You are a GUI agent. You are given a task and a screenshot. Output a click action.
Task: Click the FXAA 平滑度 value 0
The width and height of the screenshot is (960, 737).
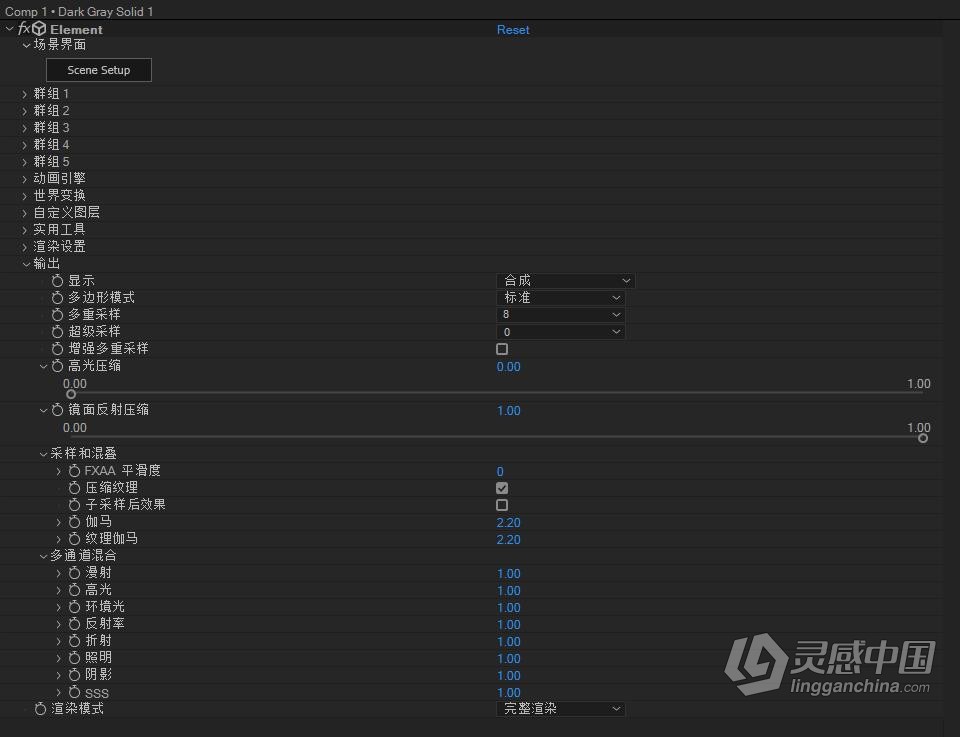[500, 471]
